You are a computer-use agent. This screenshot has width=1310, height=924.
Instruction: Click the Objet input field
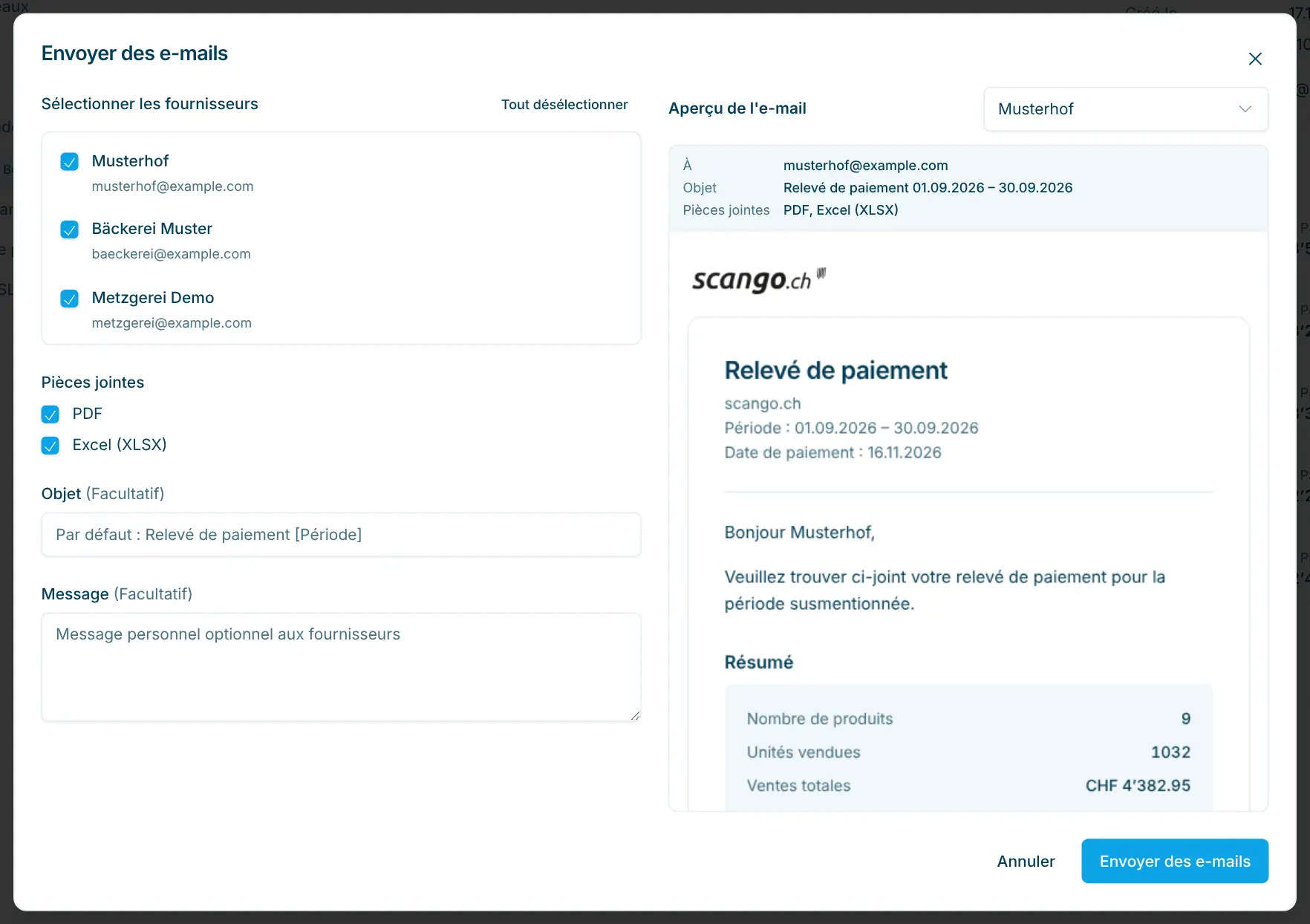[341, 535]
